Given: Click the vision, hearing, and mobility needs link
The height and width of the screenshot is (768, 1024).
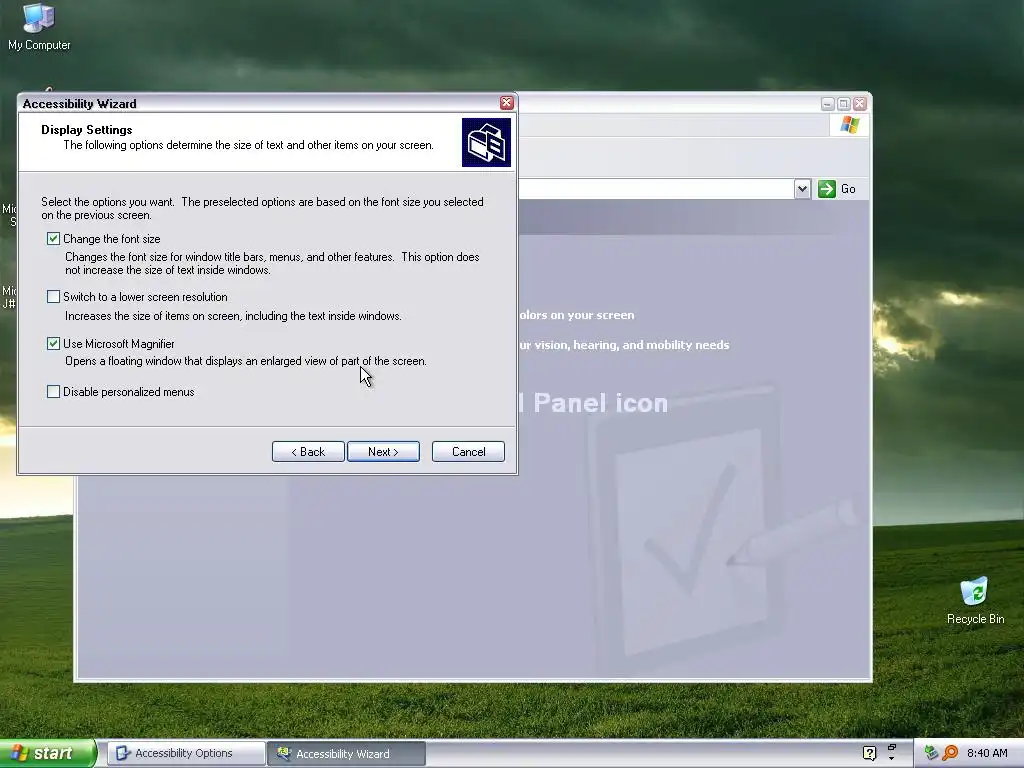Looking at the screenshot, I should tap(624, 345).
